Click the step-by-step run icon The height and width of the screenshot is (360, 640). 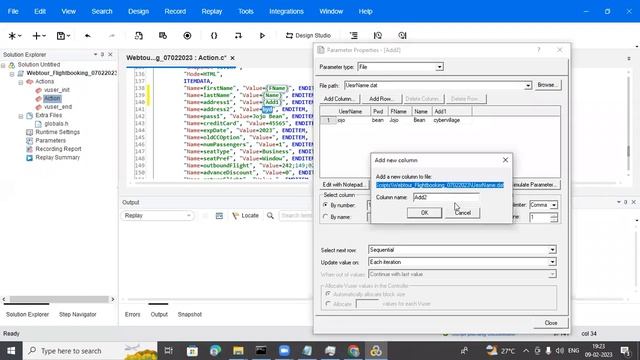[238, 36]
